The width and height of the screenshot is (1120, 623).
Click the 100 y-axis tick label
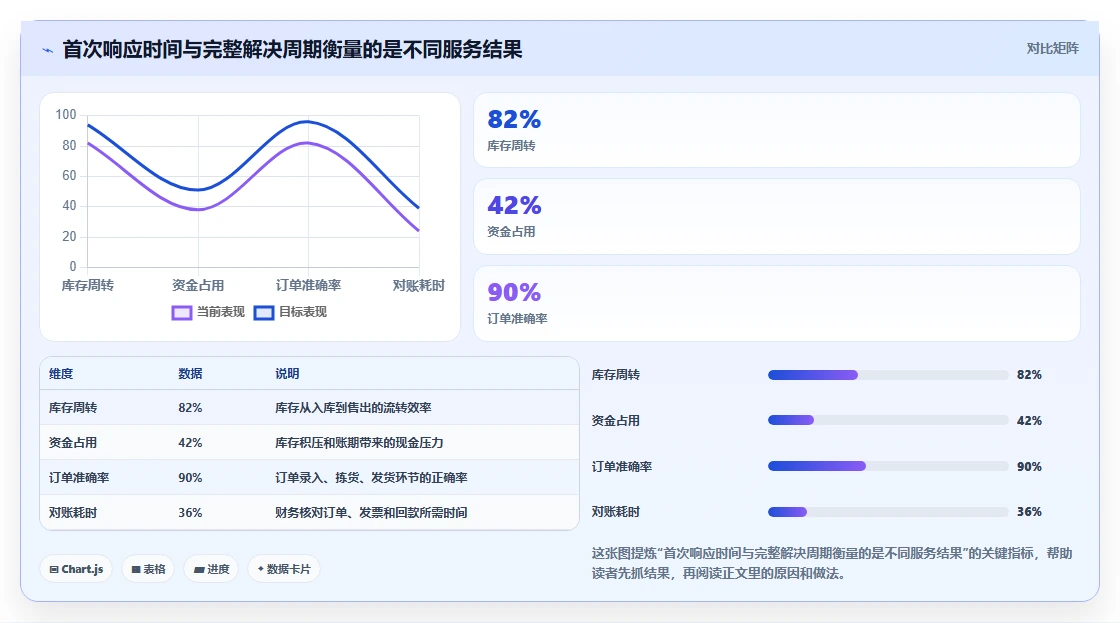pyautogui.click(x=66, y=114)
